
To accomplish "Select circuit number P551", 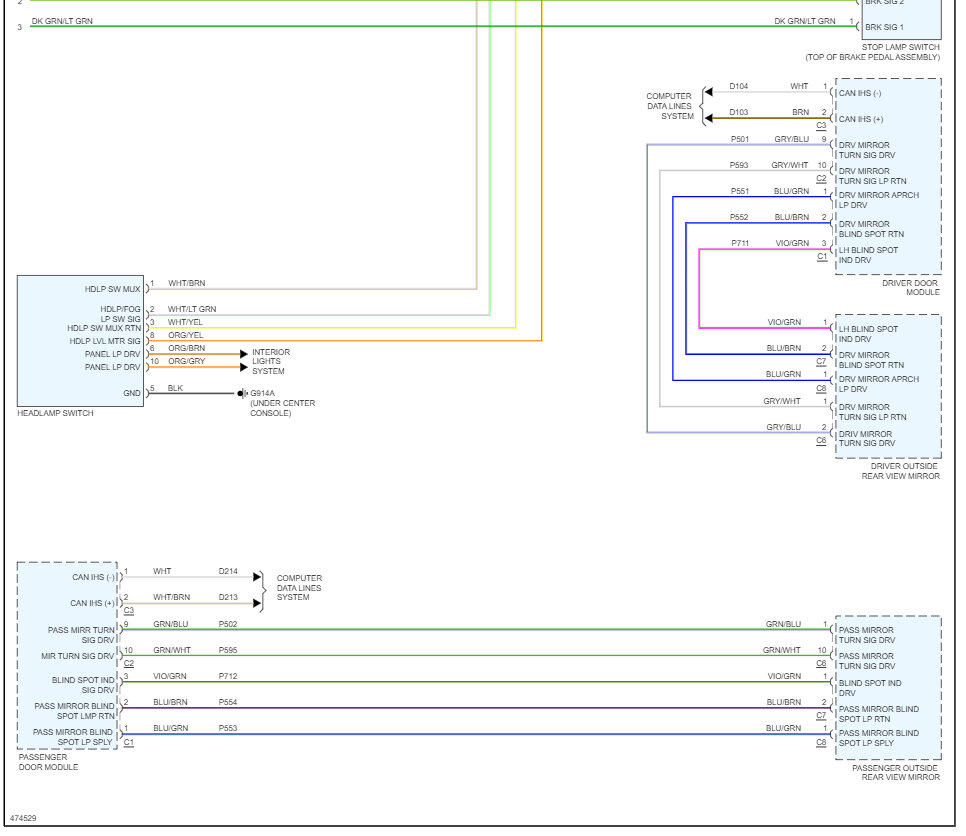I will [739, 192].
